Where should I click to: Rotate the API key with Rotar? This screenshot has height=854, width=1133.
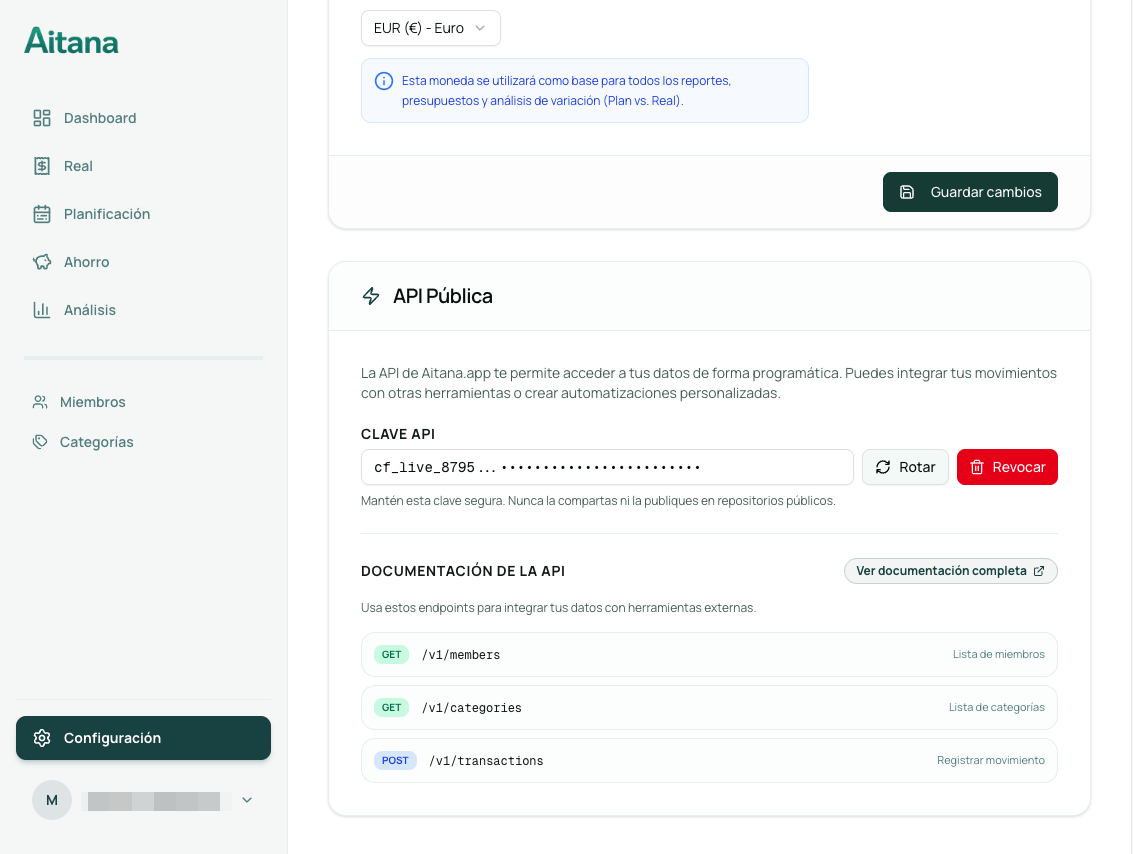(905, 467)
